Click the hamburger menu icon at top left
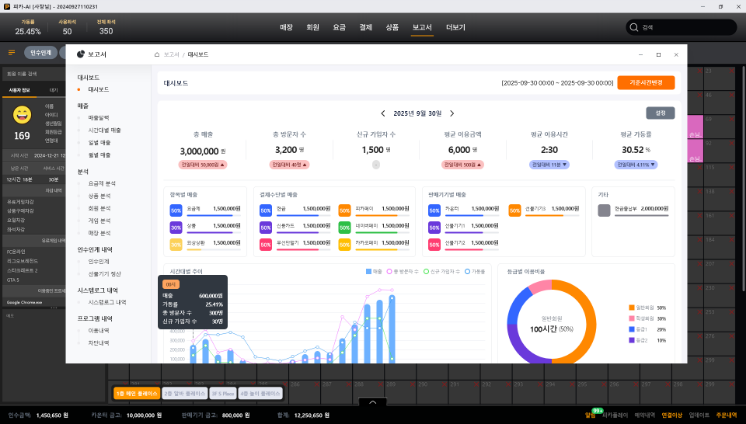Viewport: 746px width, 424px height. (12, 52)
